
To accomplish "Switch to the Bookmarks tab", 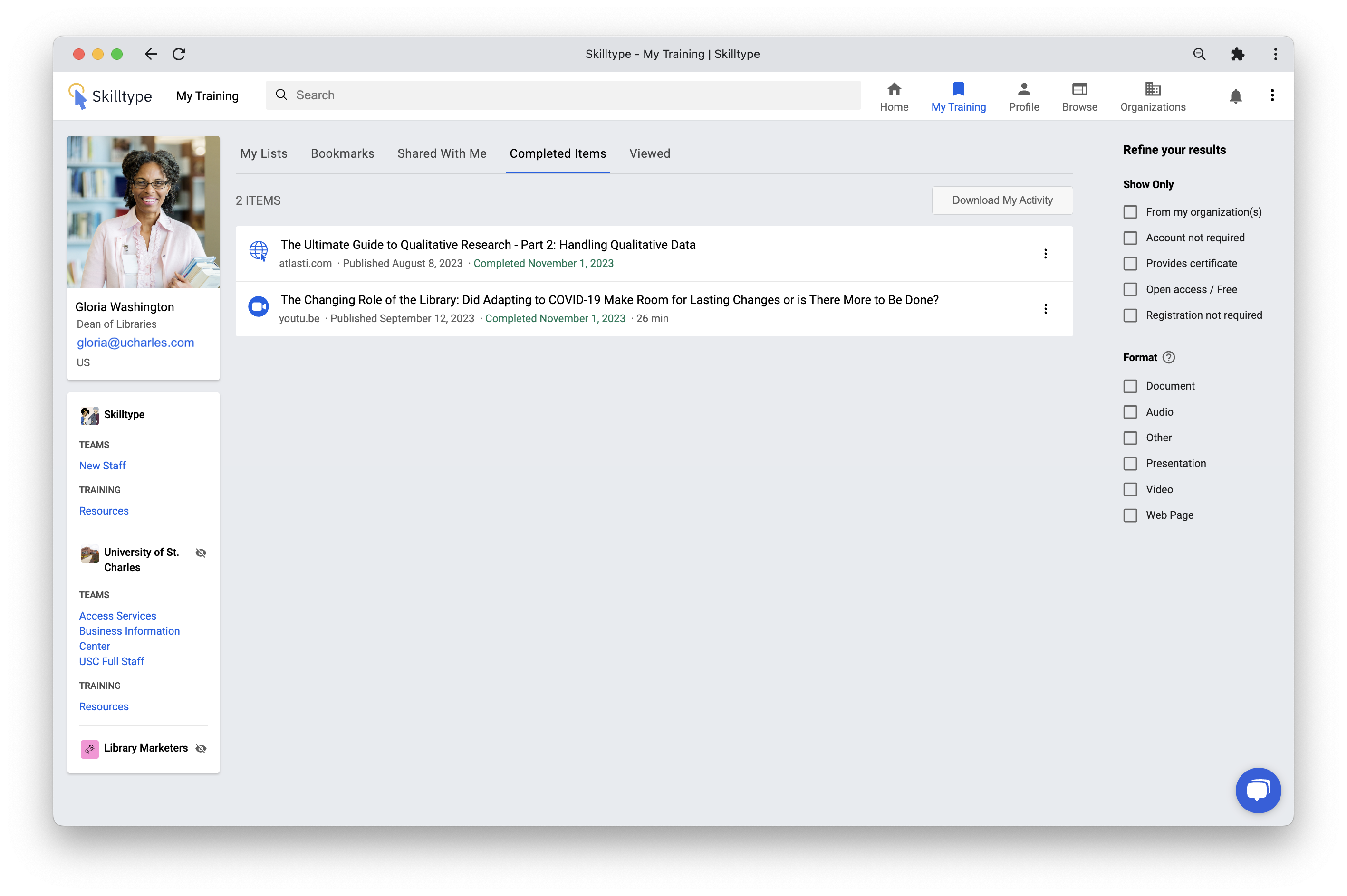I will pyautogui.click(x=342, y=153).
